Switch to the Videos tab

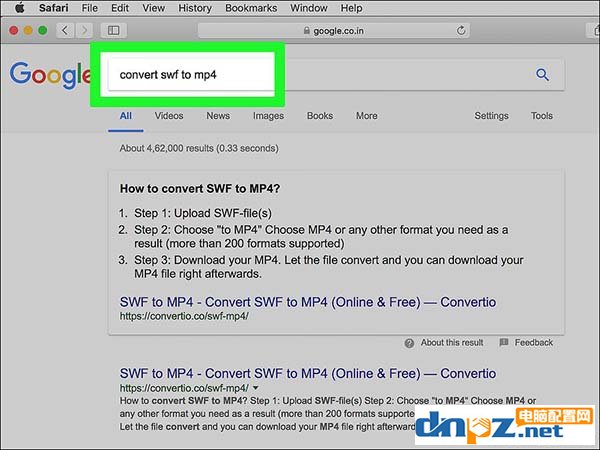(x=169, y=116)
